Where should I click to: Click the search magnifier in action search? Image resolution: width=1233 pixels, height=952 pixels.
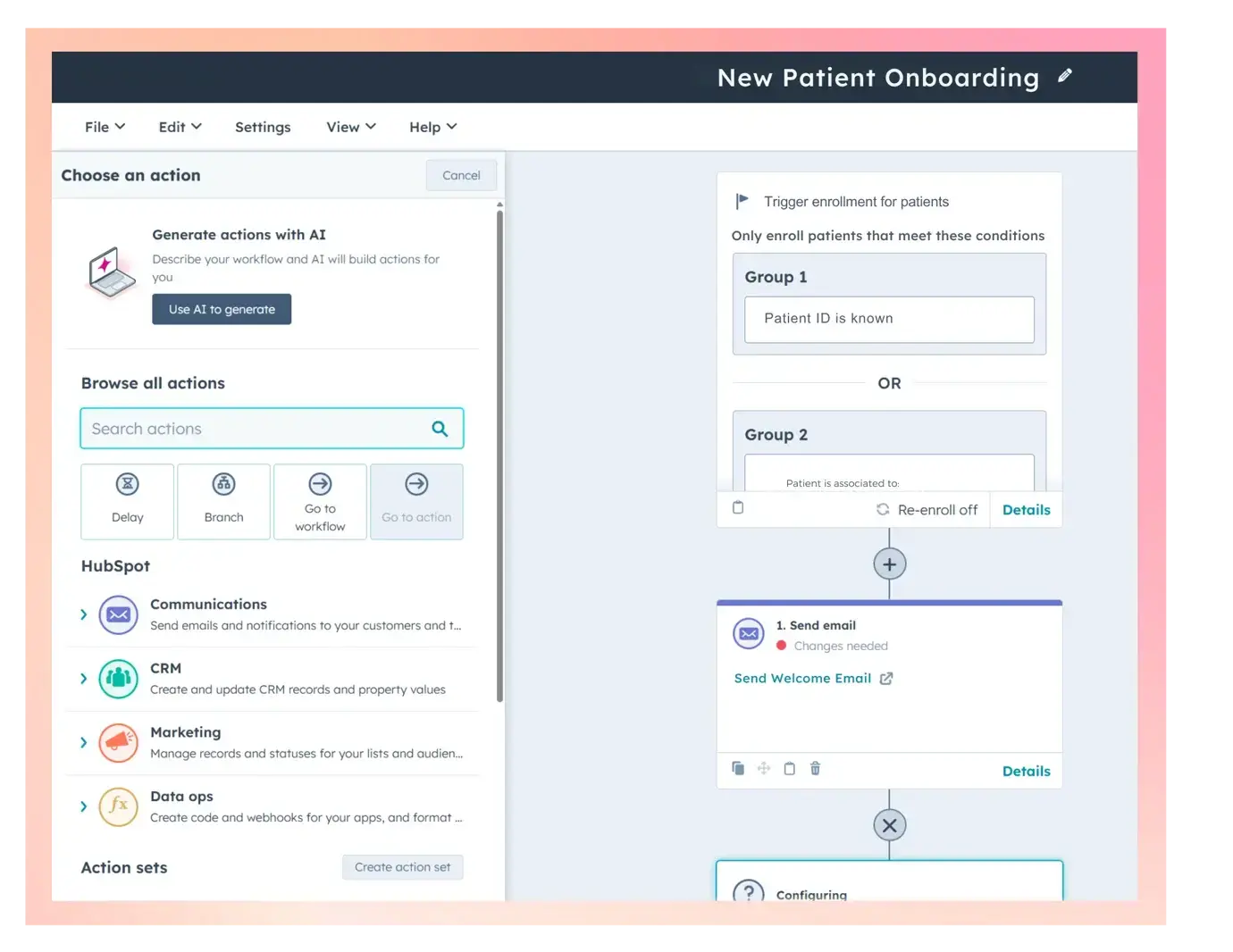440,429
